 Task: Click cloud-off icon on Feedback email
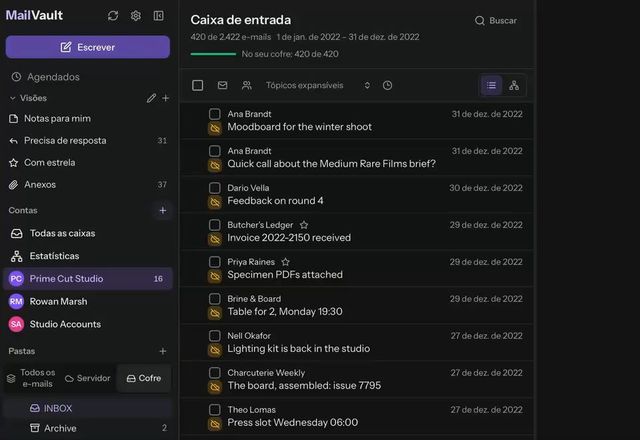[x=215, y=202]
